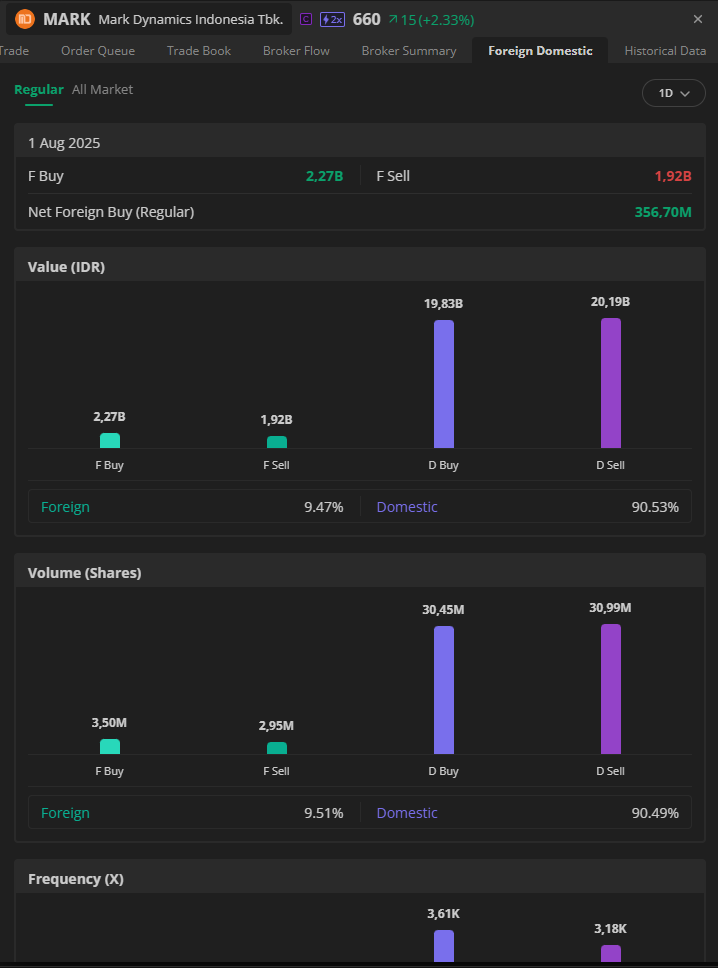Image resolution: width=718 pixels, height=968 pixels.
Task: Click the F Sell 2,95M volume bar
Action: pos(277,748)
